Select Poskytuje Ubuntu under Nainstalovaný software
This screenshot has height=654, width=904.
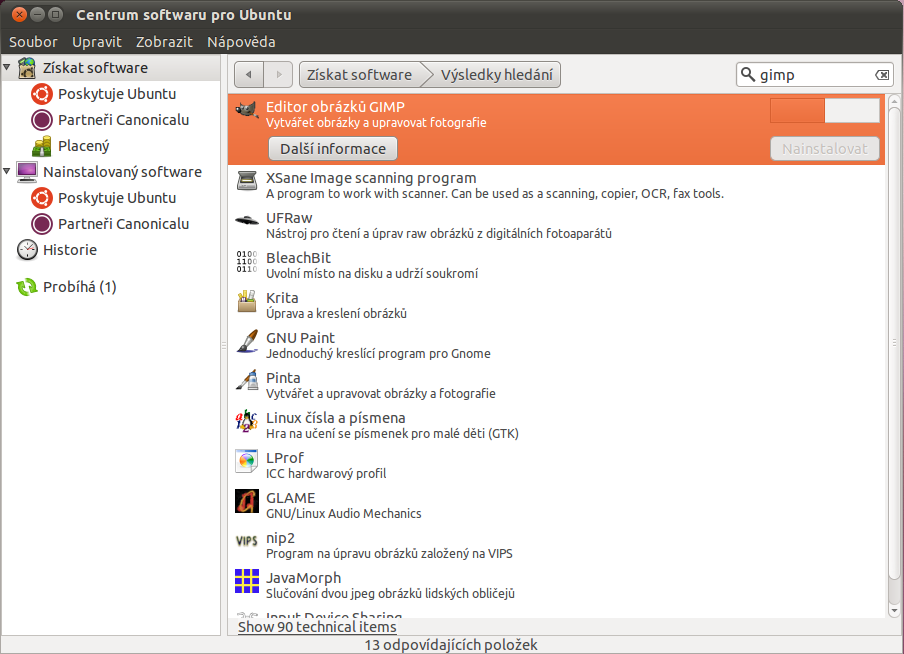pyautogui.click(x=117, y=198)
